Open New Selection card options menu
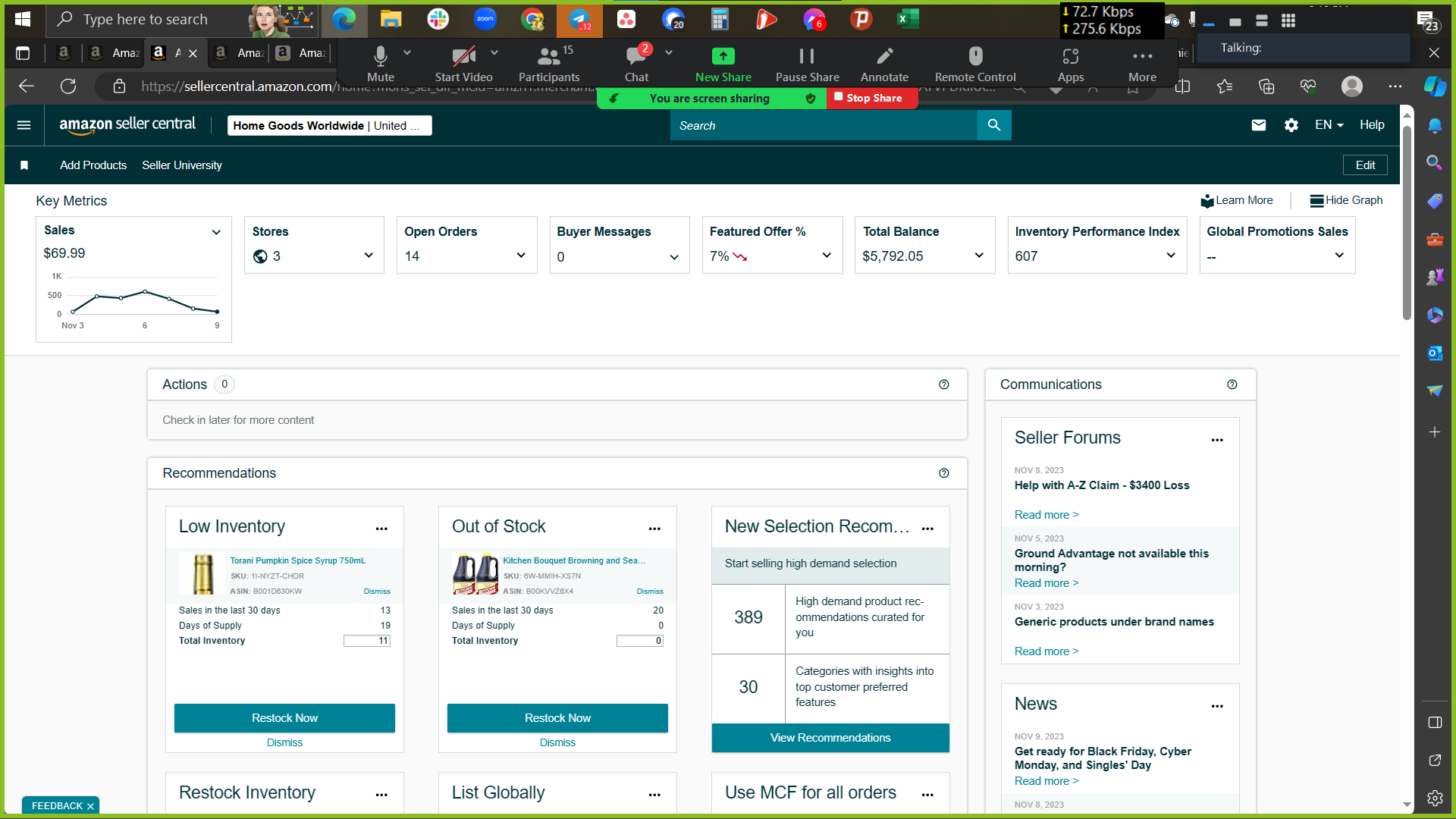 [927, 529]
